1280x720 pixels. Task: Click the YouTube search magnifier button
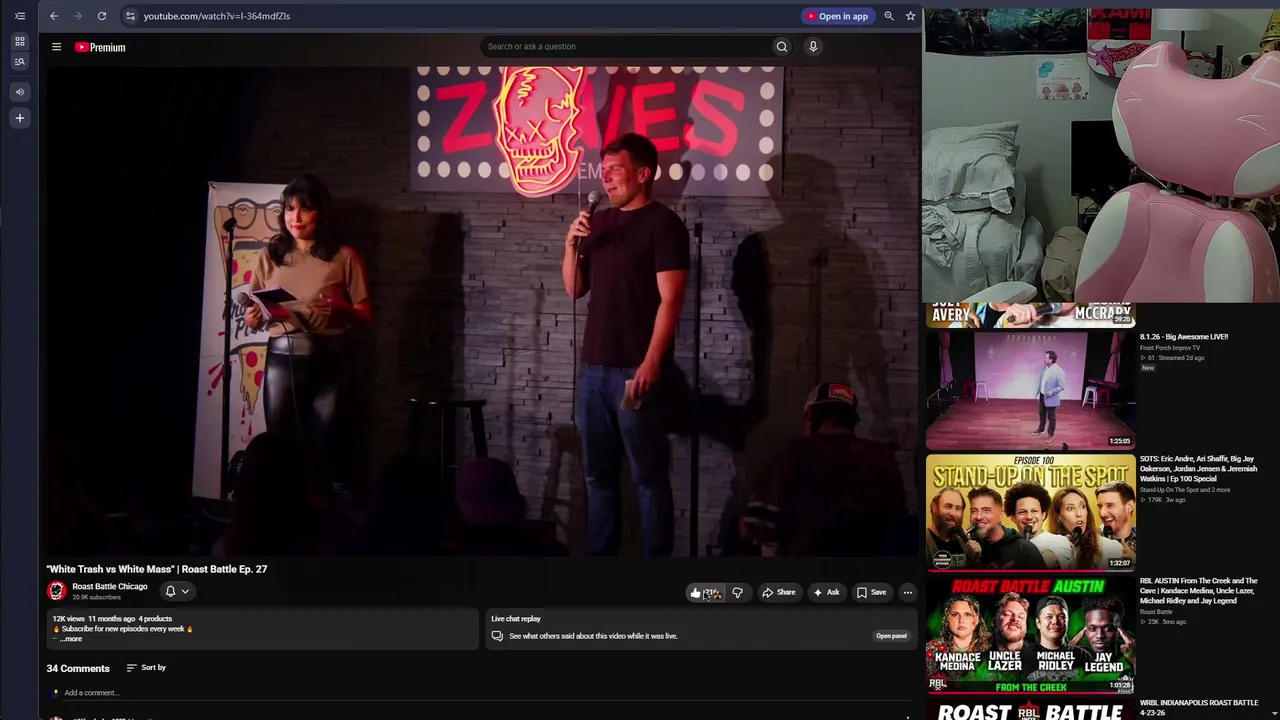pos(782,46)
